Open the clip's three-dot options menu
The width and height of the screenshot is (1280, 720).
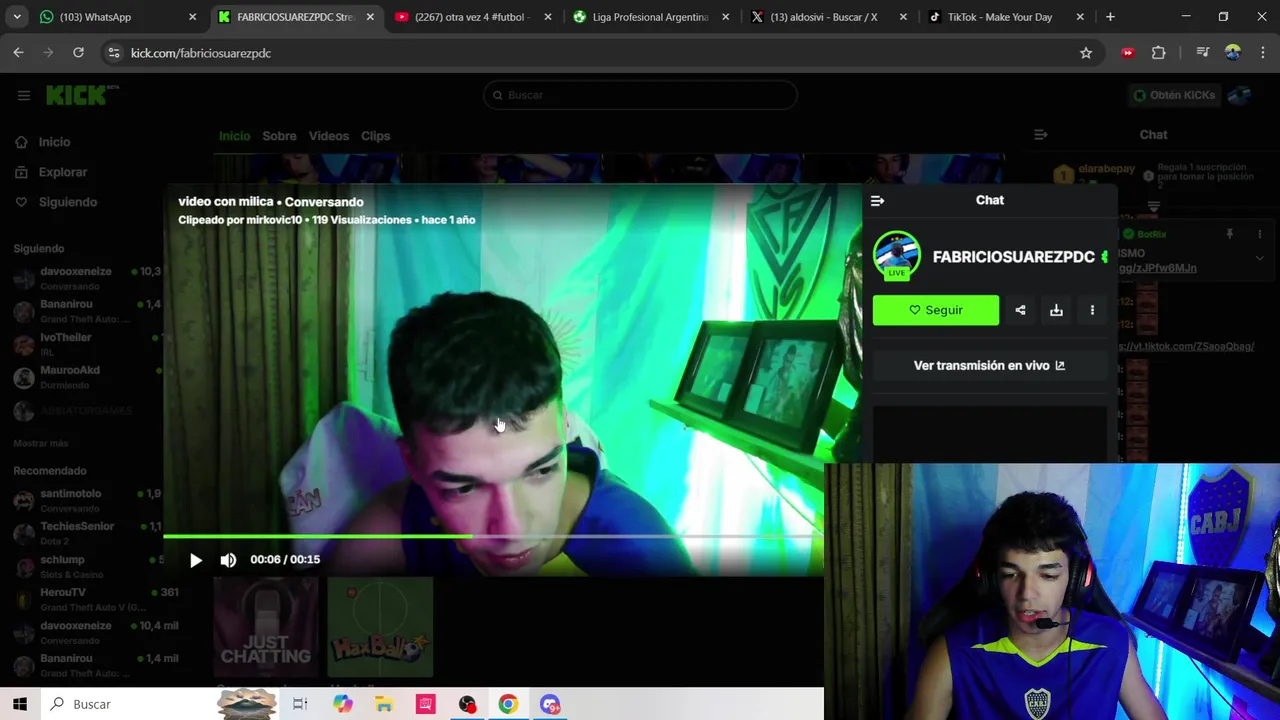coord(1092,310)
